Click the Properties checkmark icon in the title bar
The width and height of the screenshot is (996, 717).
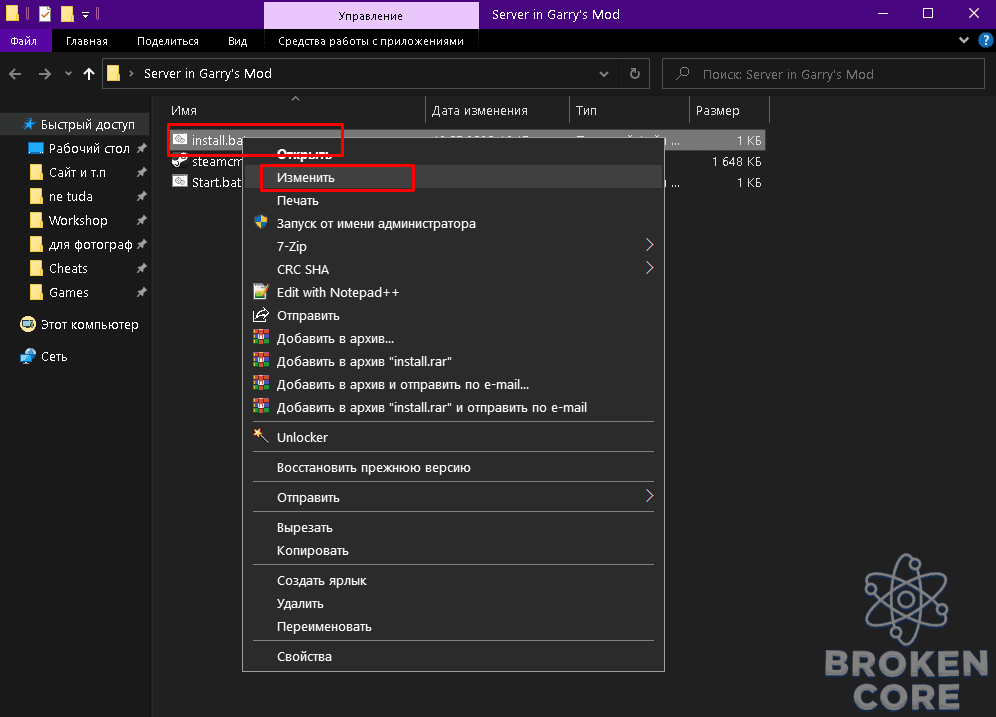pos(45,13)
